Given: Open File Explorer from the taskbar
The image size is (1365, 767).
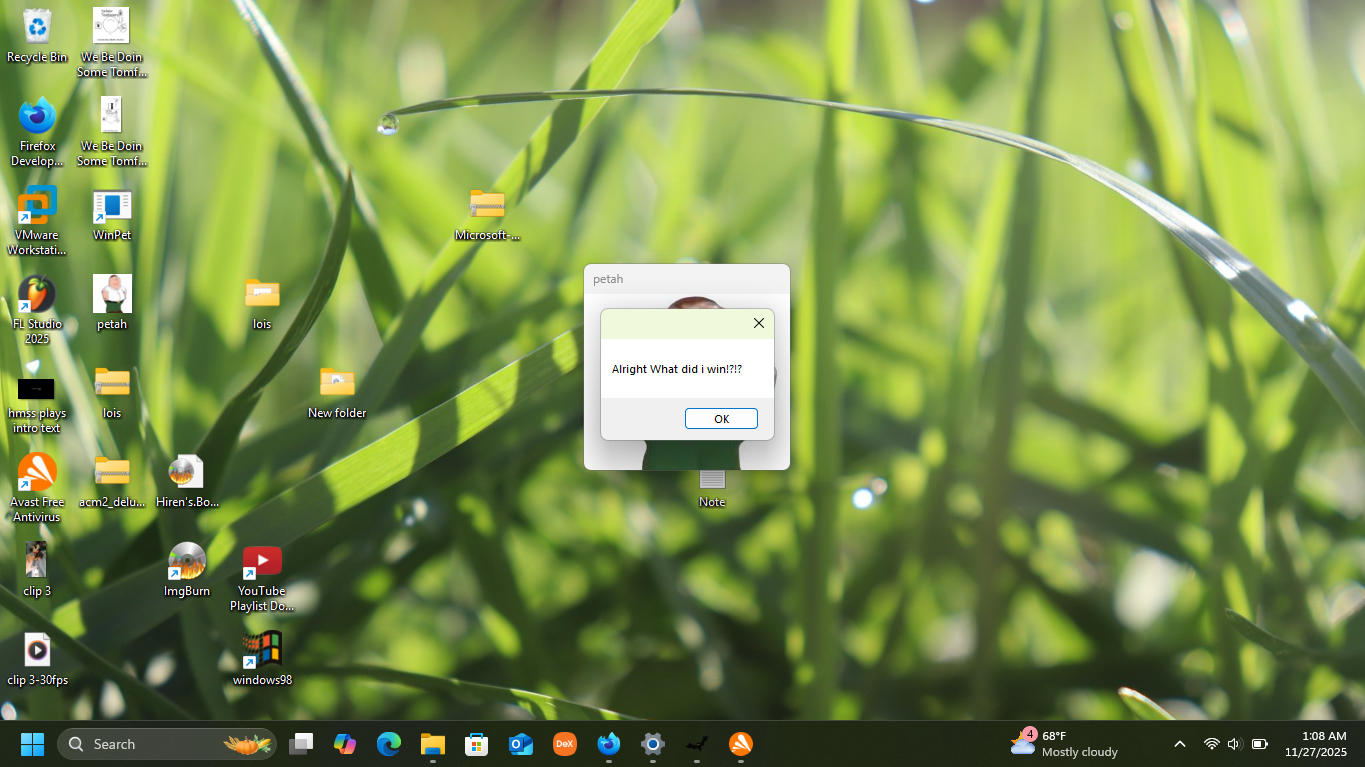Looking at the screenshot, I should (433, 744).
